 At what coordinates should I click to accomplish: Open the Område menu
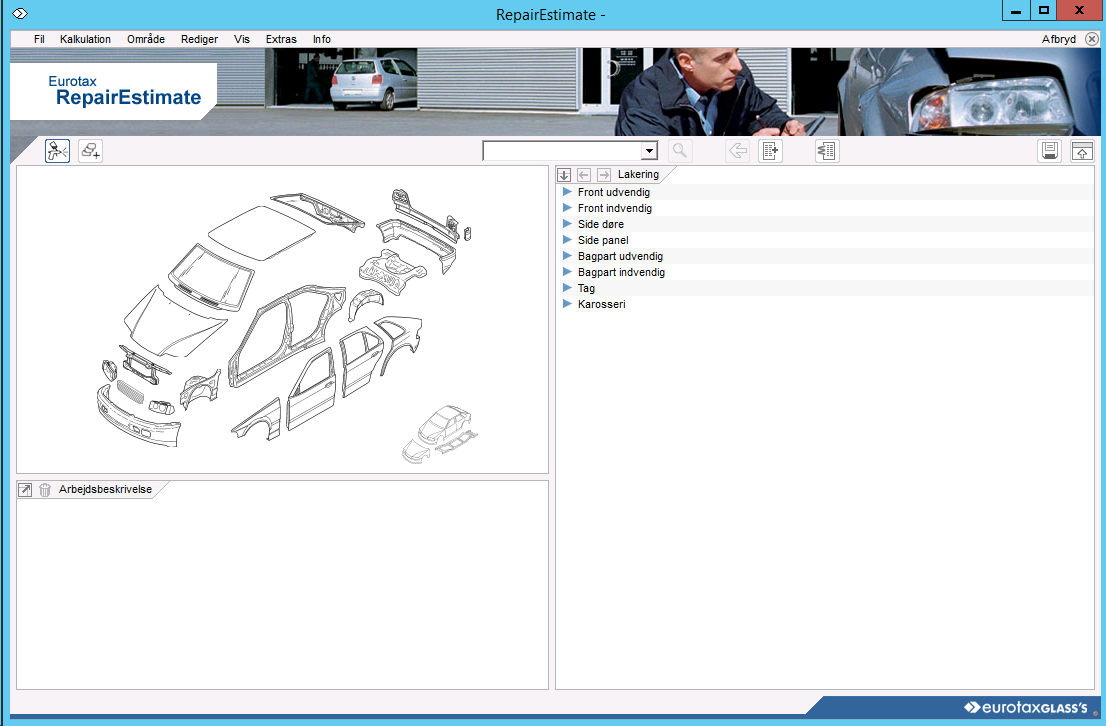(146, 40)
